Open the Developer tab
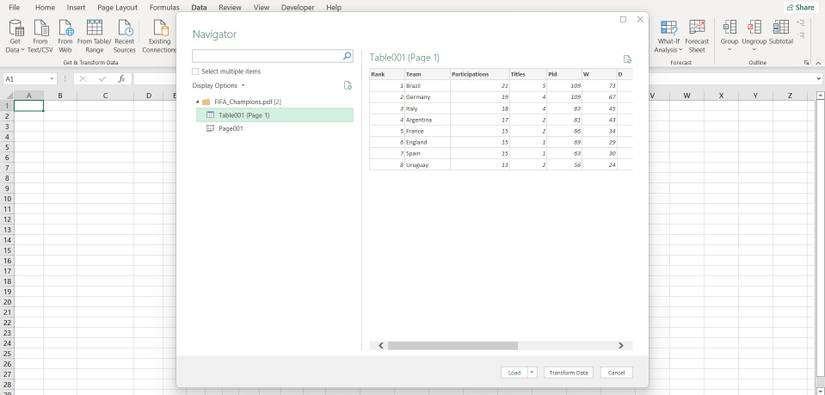 point(298,7)
